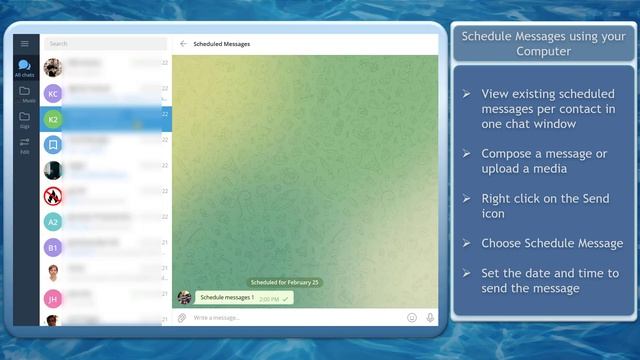Open the hamburger main menu
Image resolution: width=640 pixels, height=360 pixels.
24,44
